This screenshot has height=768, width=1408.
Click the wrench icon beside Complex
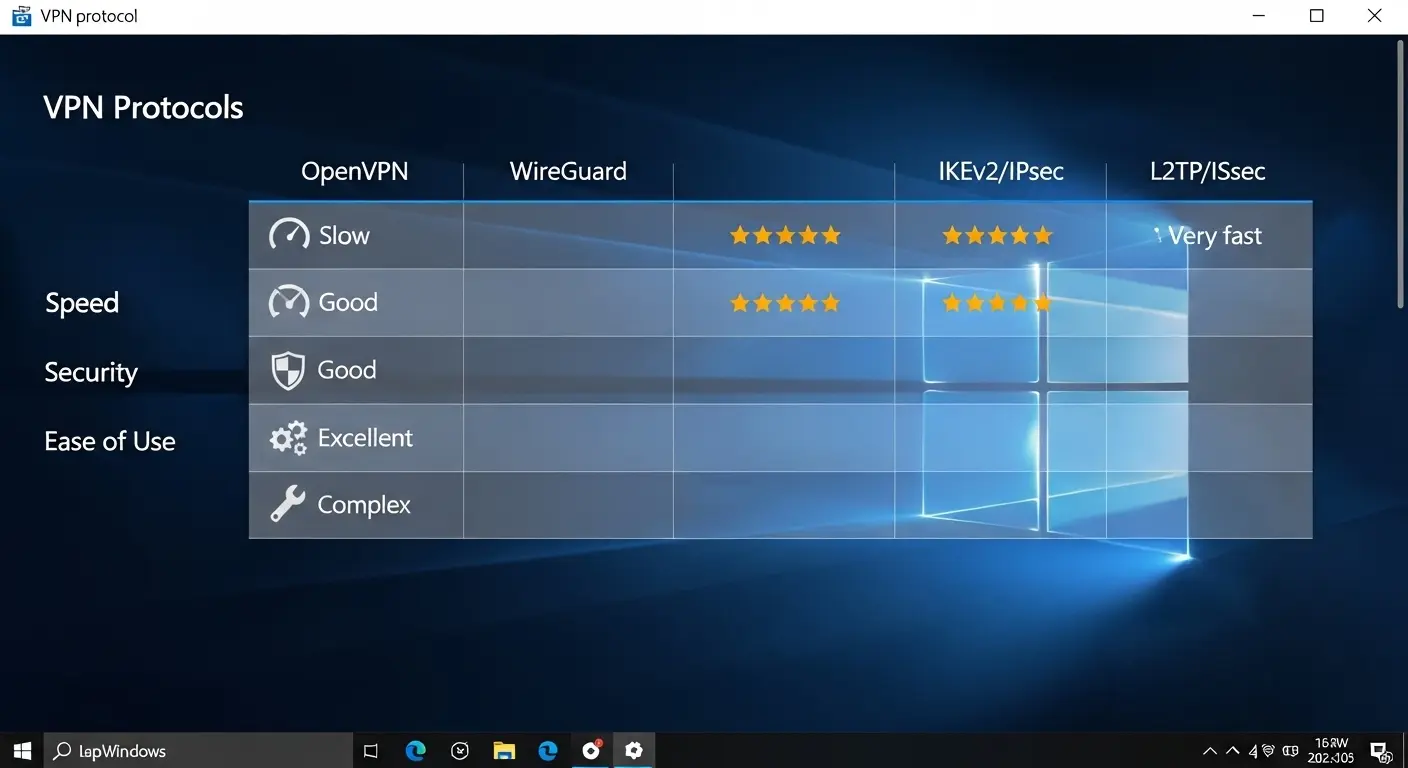pyautogui.click(x=288, y=505)
